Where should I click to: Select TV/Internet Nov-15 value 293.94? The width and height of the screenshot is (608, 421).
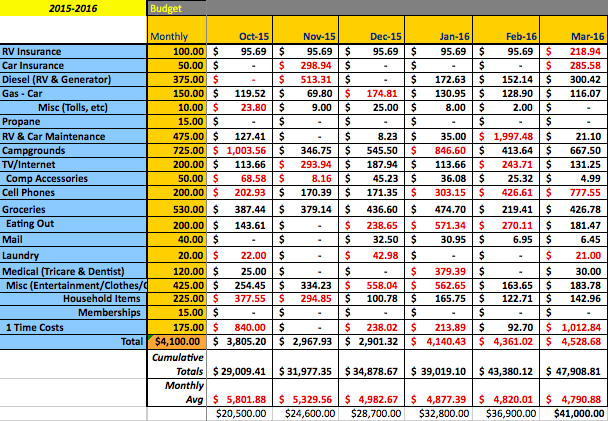point(306,164)
